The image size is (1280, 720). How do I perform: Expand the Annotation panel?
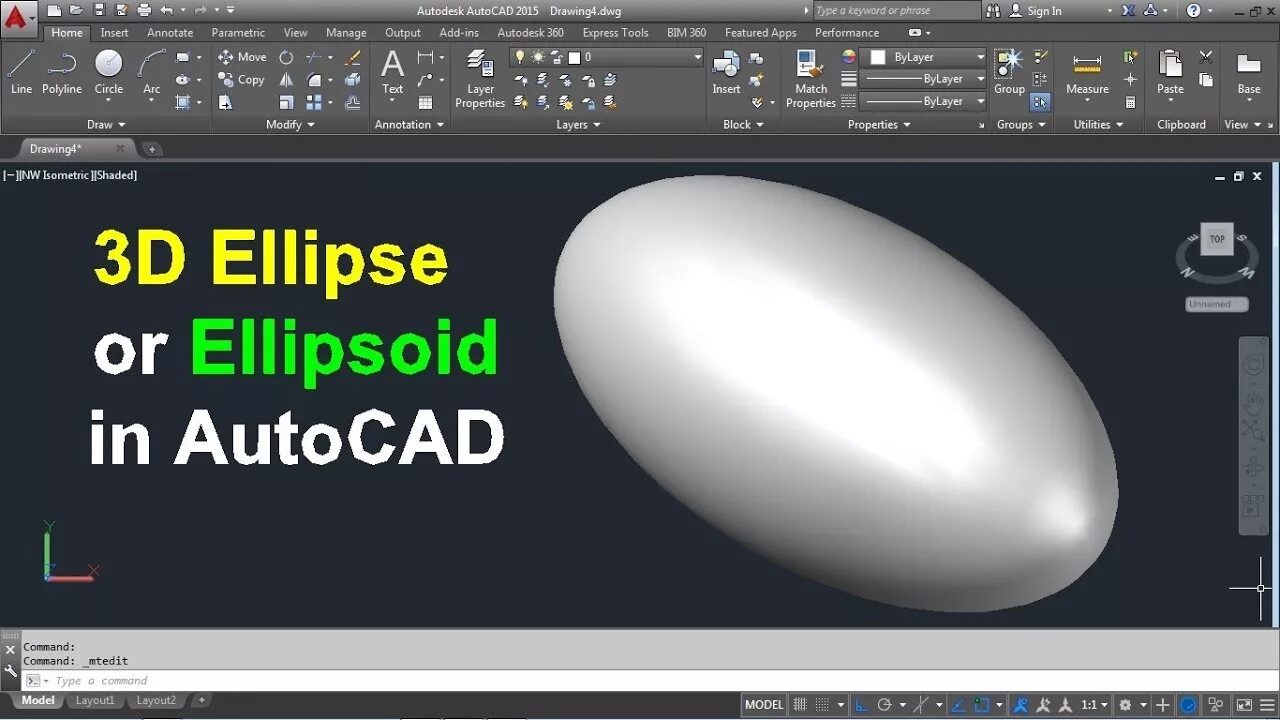(x=409, y=125)
